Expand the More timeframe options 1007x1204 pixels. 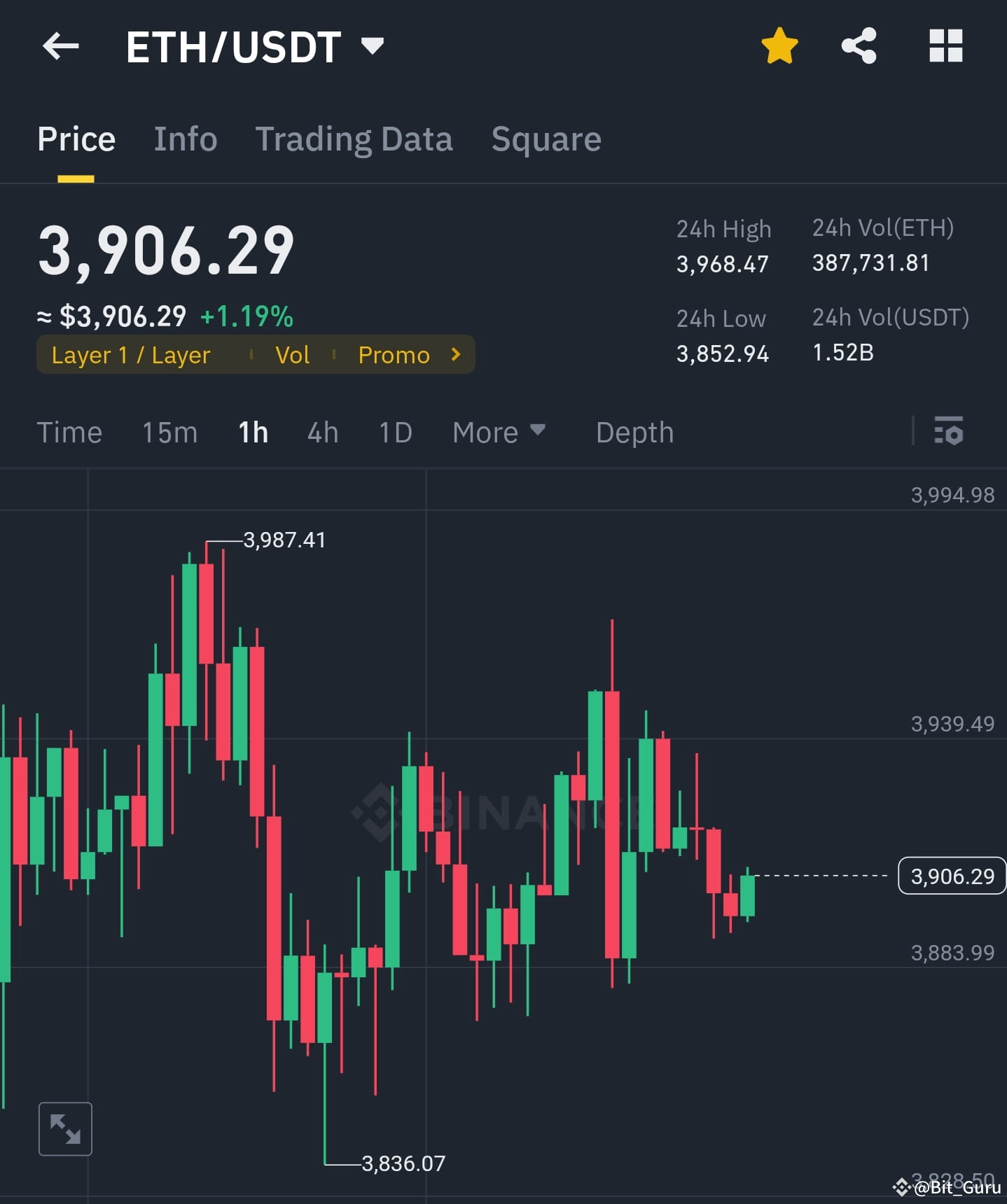499,433
